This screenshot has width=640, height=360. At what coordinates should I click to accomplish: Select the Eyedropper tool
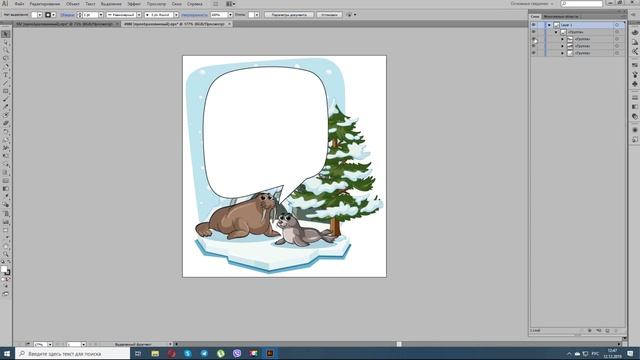(x=5, y=197)
